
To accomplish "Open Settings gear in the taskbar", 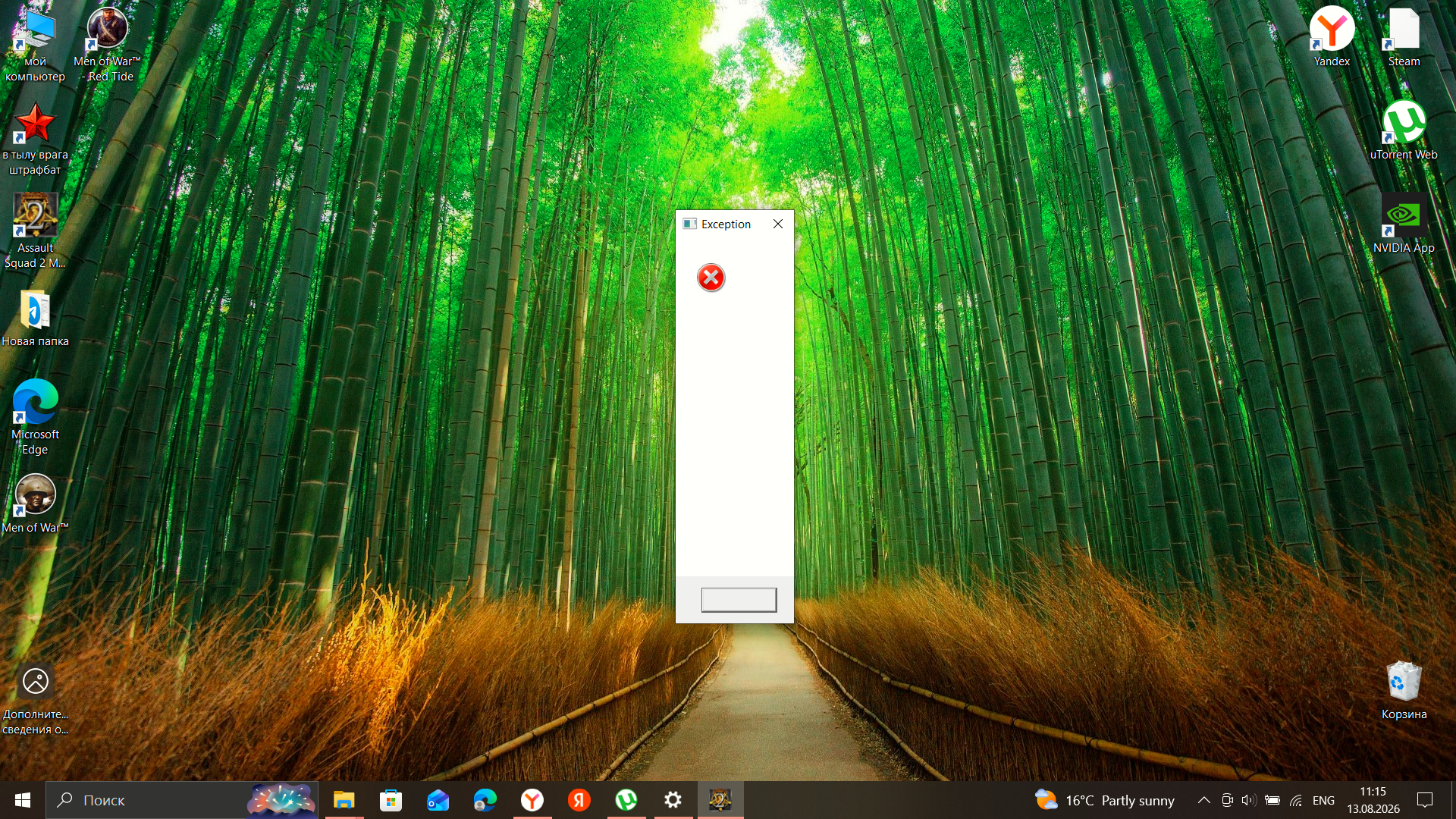I will (673, 800).
